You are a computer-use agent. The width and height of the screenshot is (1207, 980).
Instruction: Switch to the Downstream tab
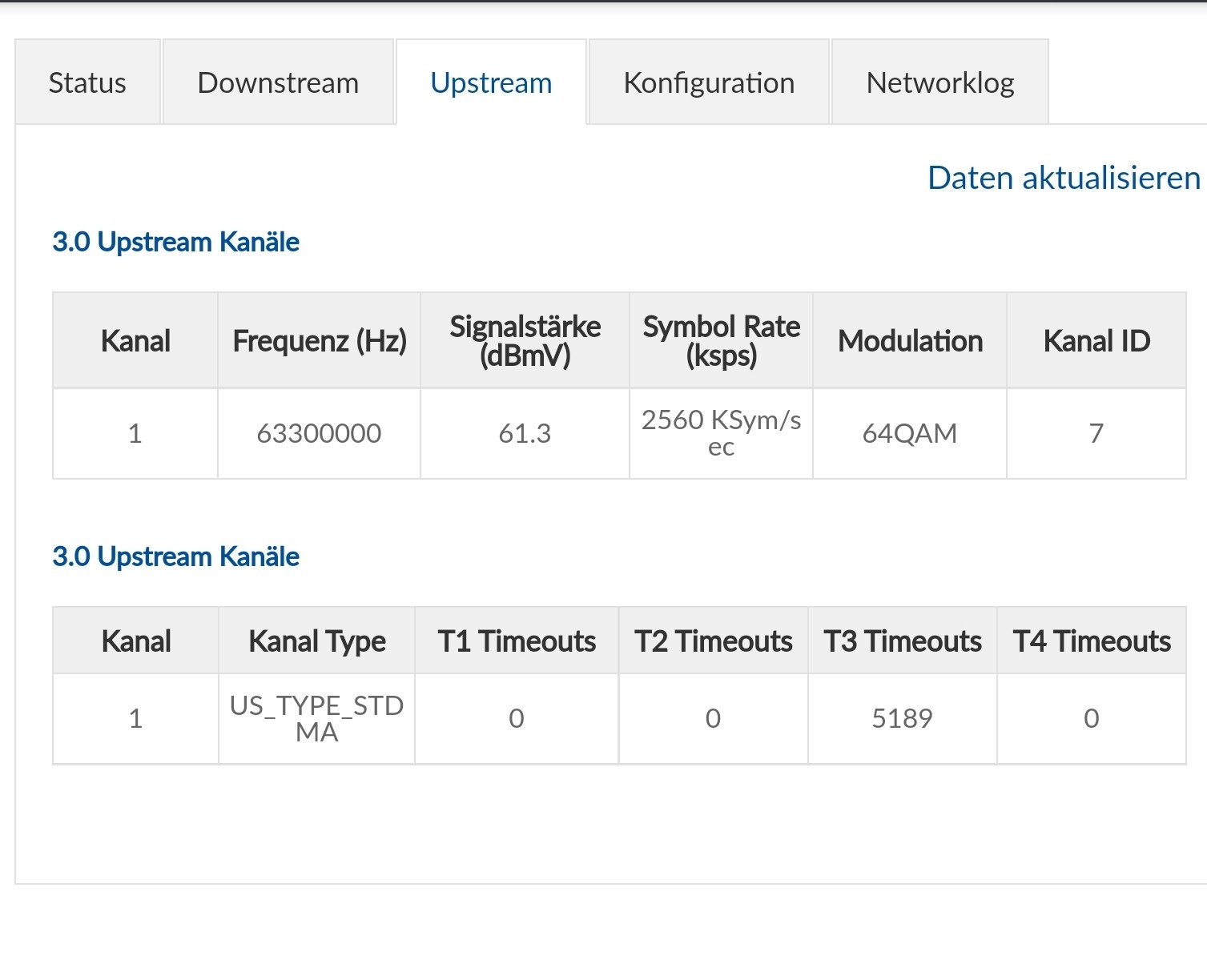tap(278, 82)
